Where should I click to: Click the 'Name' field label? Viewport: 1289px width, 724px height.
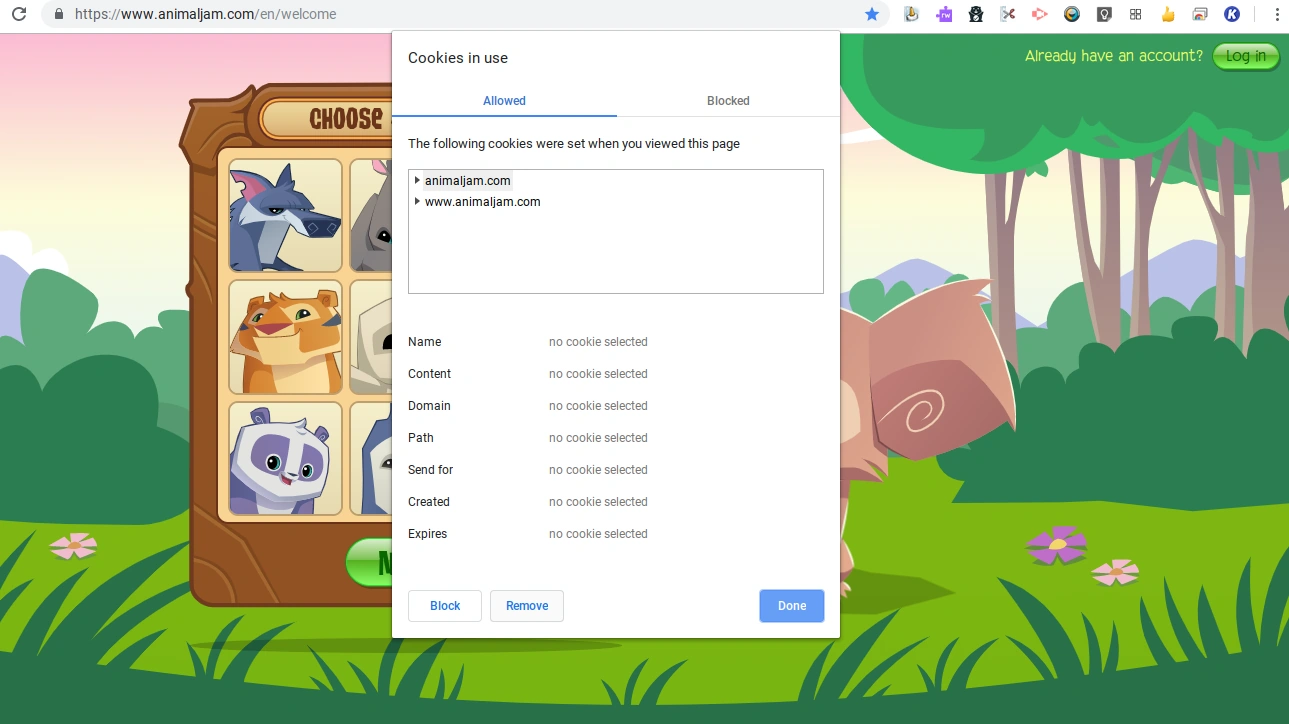[x=425, y=342]
